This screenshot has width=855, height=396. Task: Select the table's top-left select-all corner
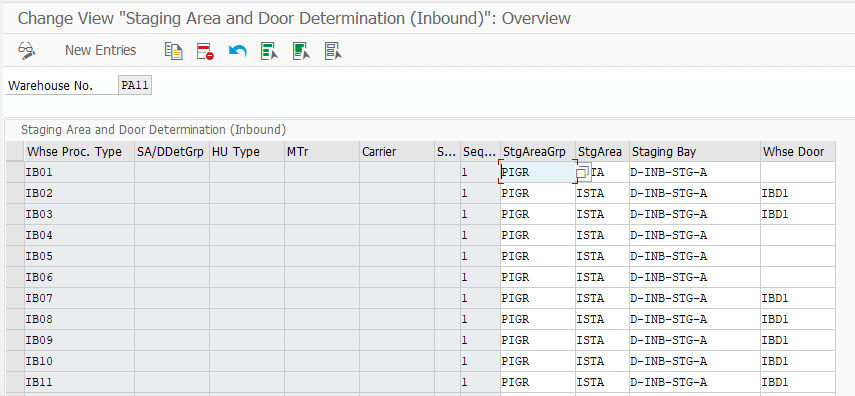[x=15, y=151]
